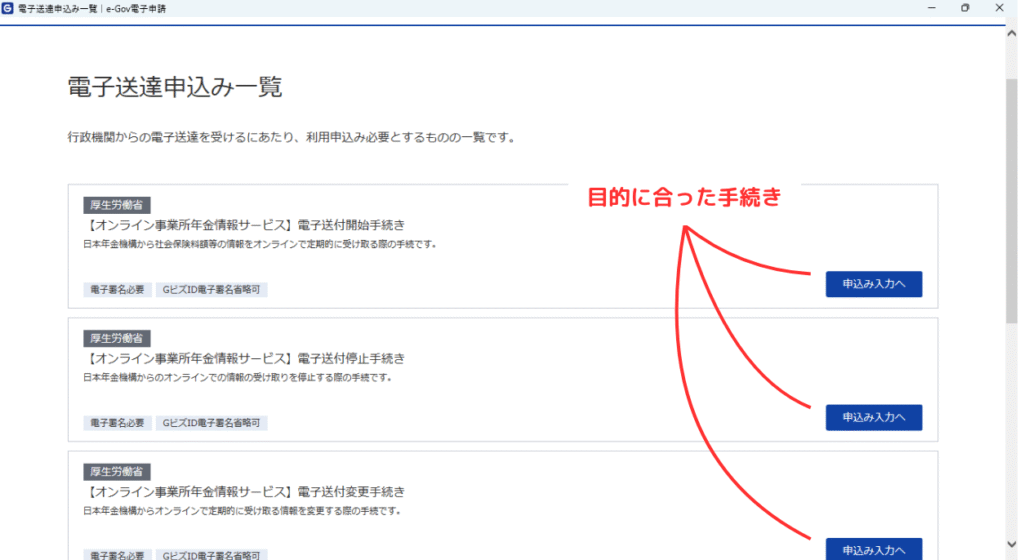
Task: Click description 日本年金機構から社会保険料額等の情報
Action: pyautogui.click(x=260, y=244)
